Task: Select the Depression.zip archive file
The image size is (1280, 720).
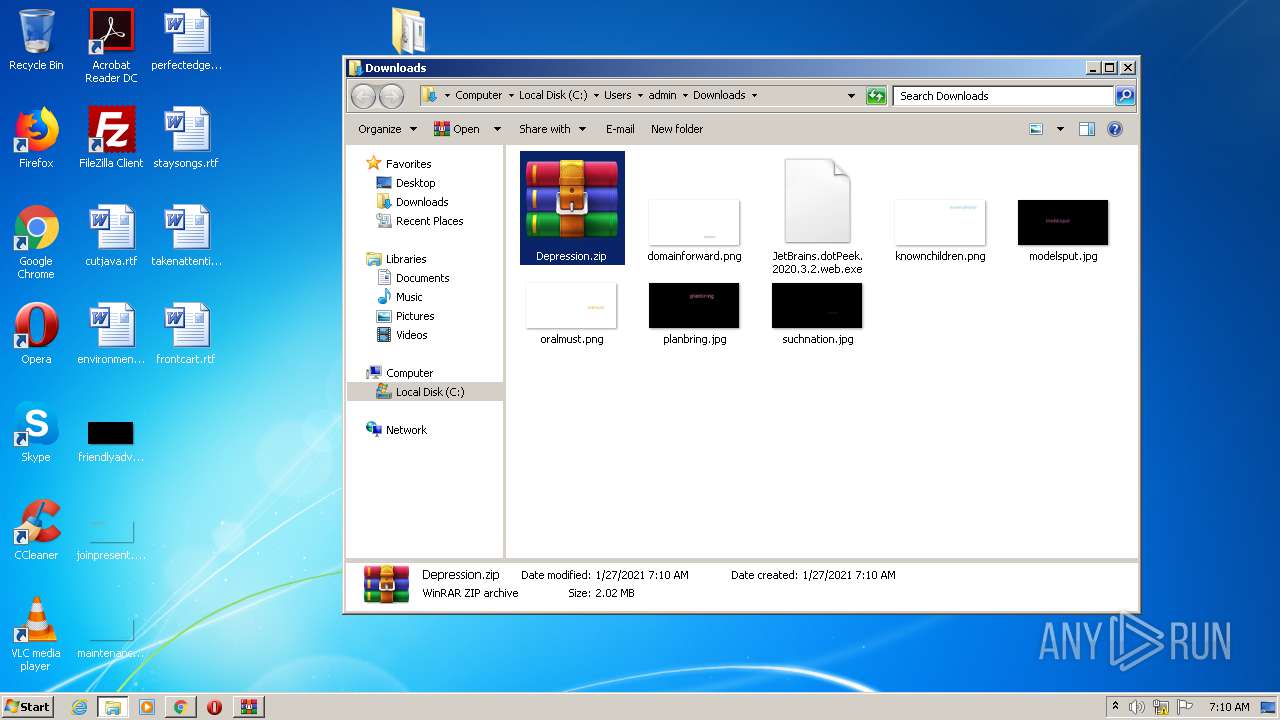Action: (x=572, y=208)
